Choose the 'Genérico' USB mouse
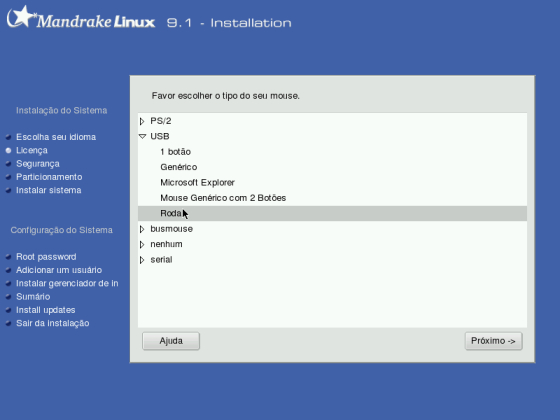 click(x=179, y=167)
